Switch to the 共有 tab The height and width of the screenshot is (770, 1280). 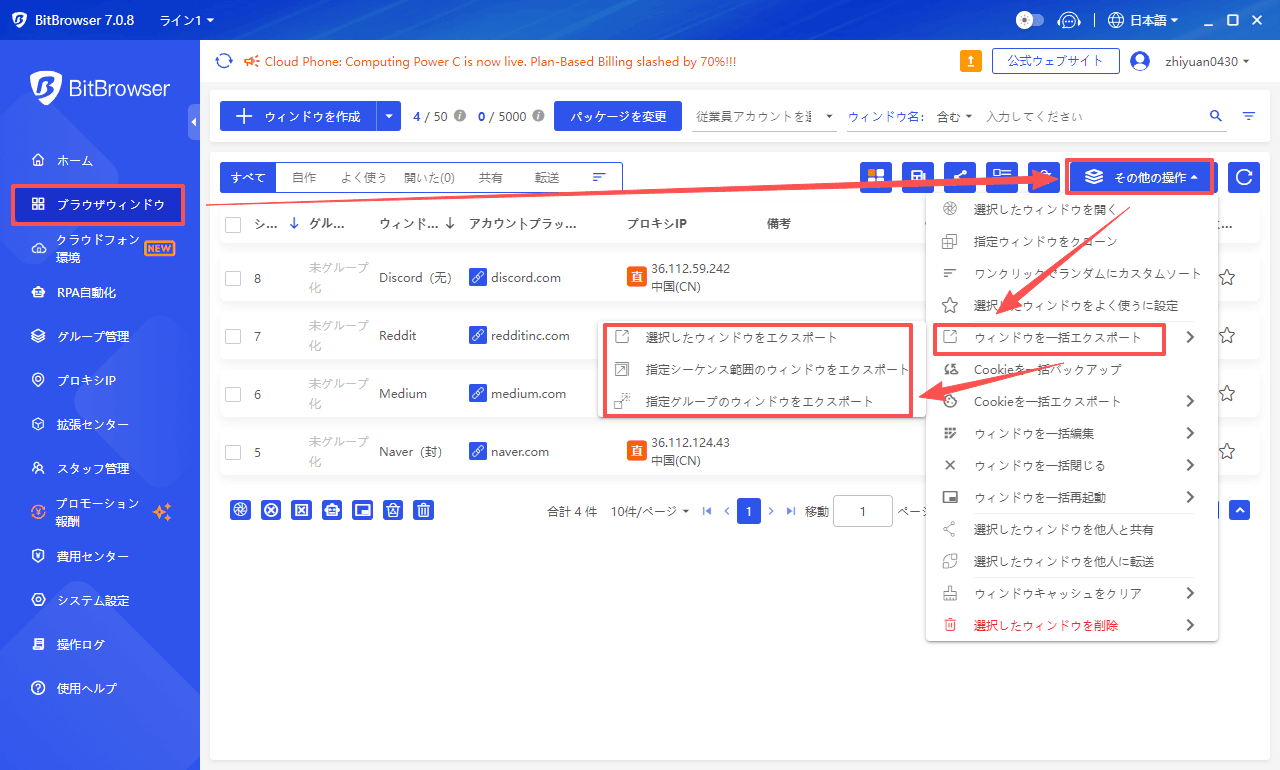coord(491,177)
